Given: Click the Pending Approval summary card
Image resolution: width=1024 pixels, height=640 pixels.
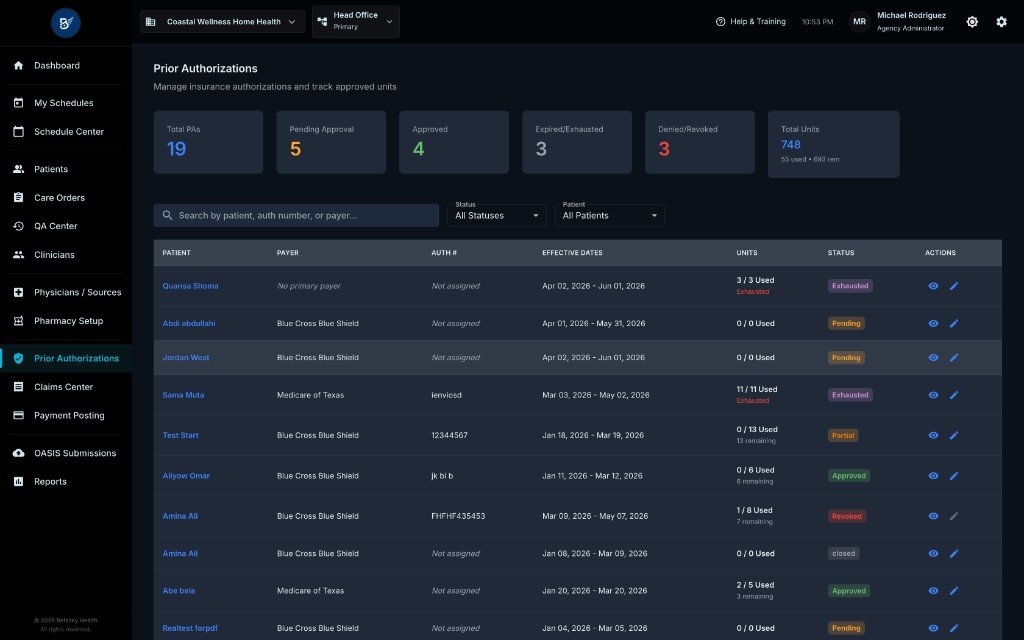Looking at the screenshot, I should coord(331,142).
